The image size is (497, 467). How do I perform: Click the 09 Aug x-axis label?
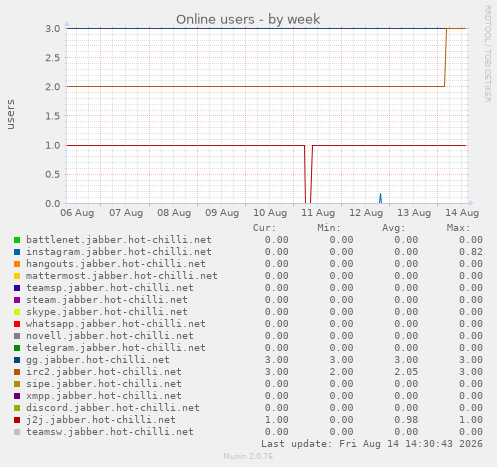(222, 213)
